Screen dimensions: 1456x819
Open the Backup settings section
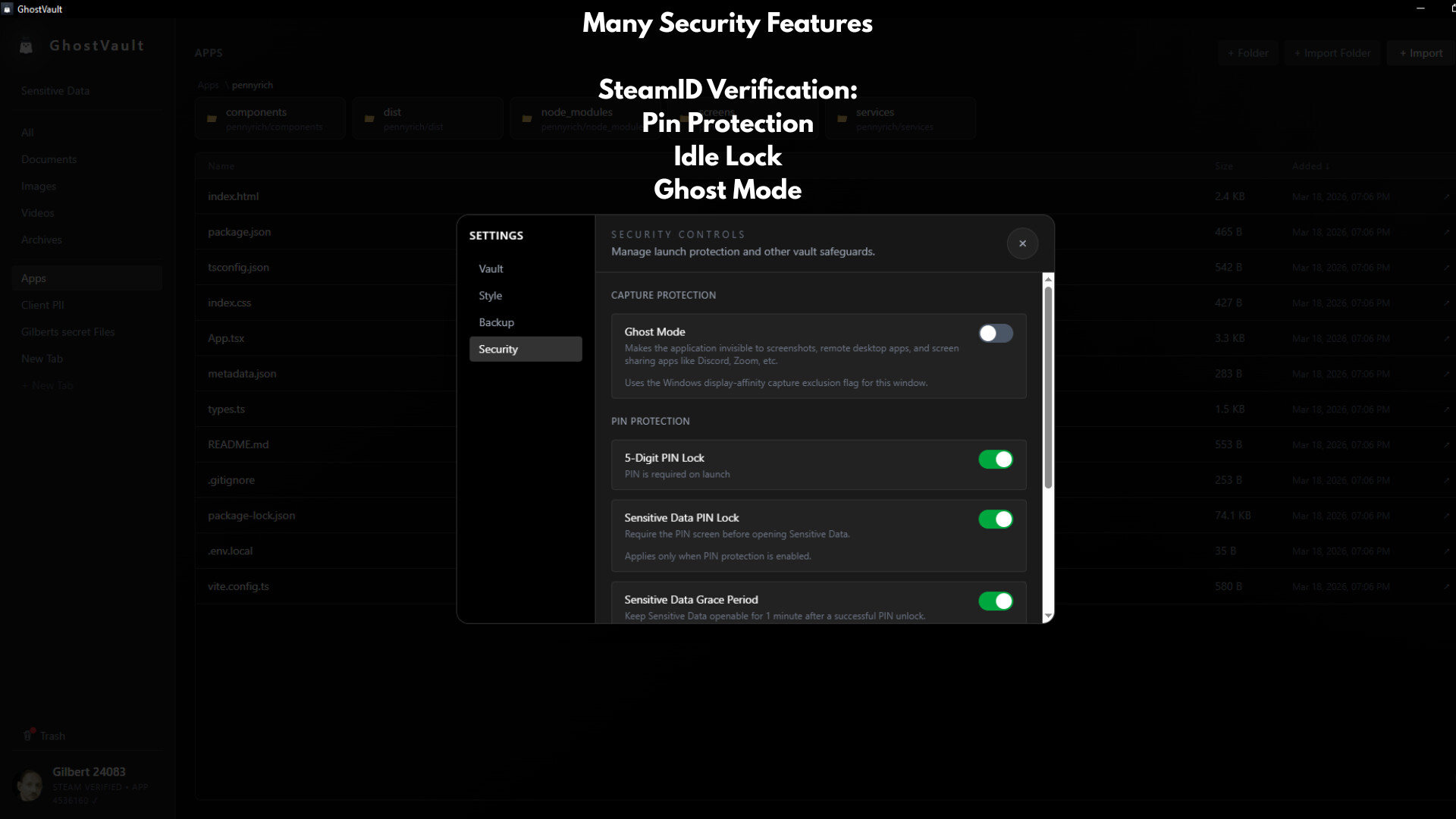pos(496,322)
